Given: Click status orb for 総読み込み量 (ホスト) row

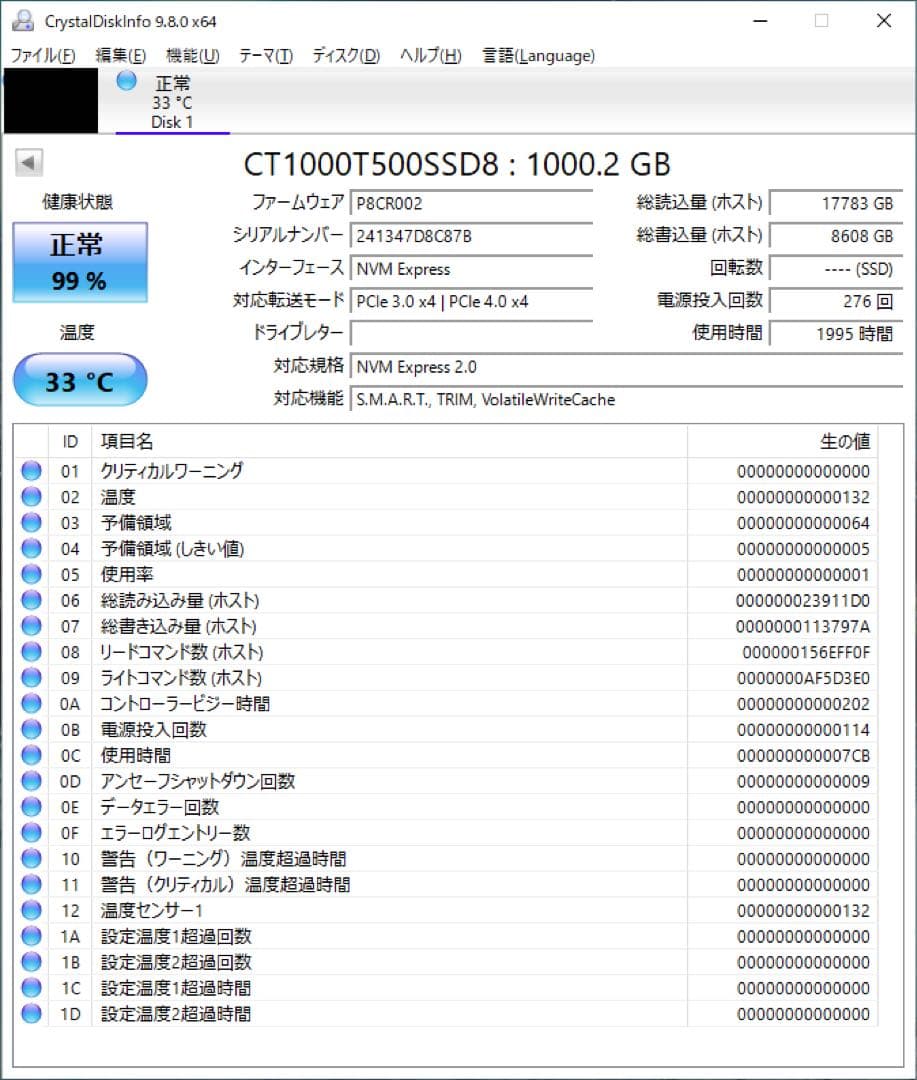Looking at the screenshot, I should pyautogui.click(x=31, y=600).
